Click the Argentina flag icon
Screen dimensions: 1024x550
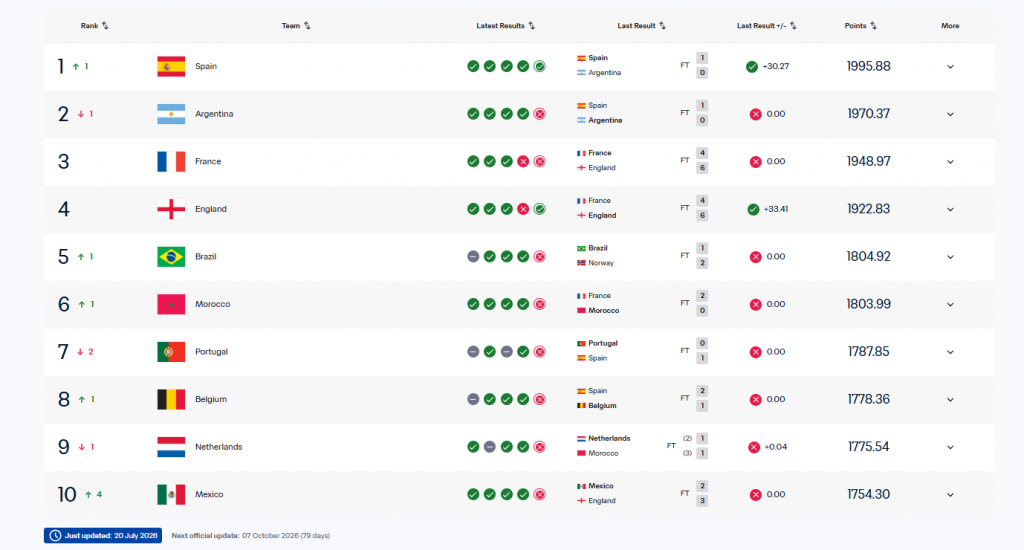171,114
